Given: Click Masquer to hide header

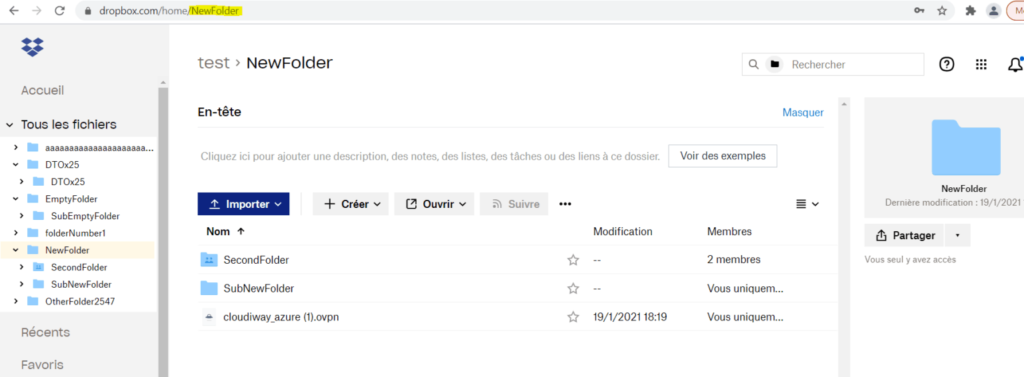Looking at the screenshot, I should (803, 112).
